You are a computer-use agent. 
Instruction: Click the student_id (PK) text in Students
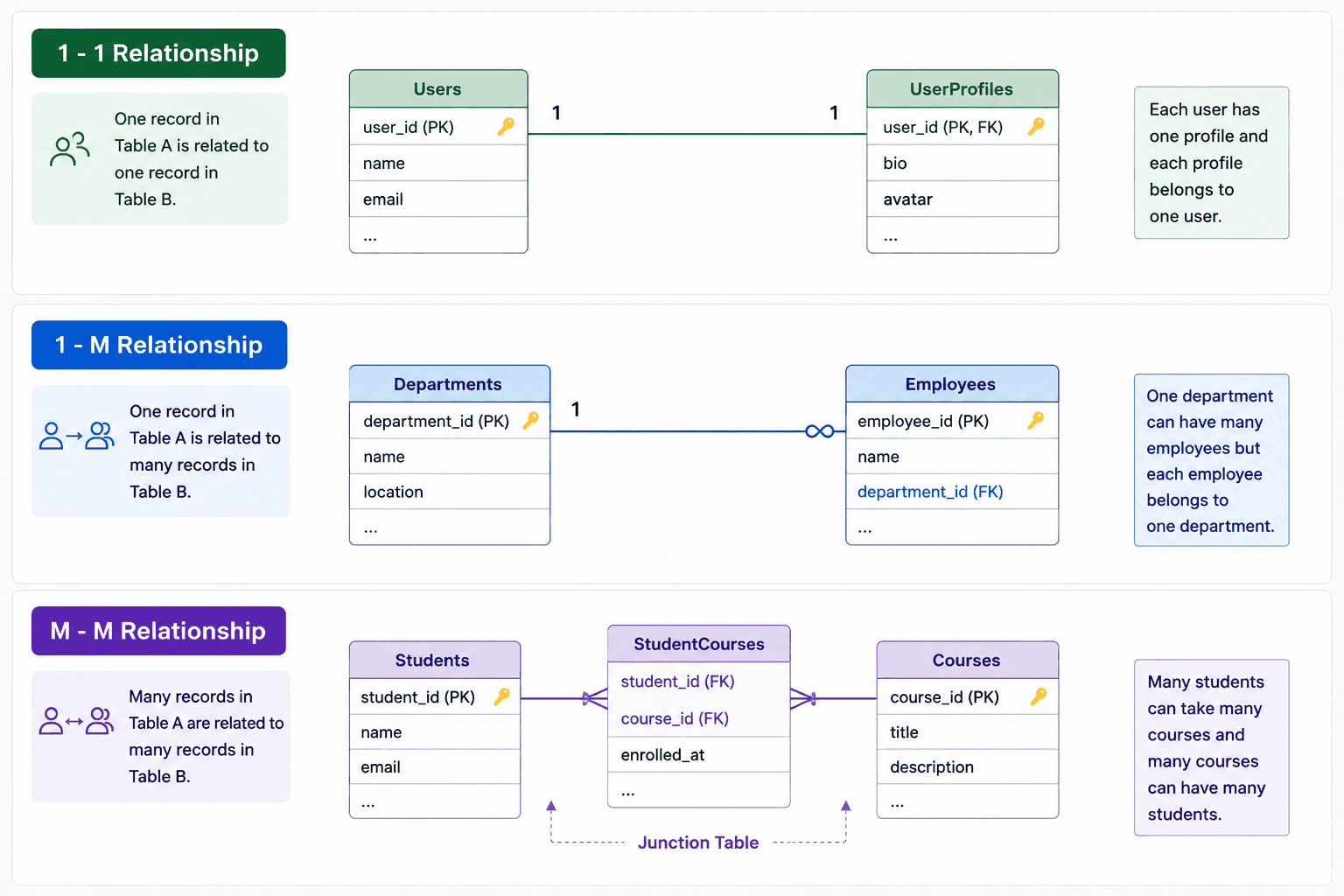(418, 697)
